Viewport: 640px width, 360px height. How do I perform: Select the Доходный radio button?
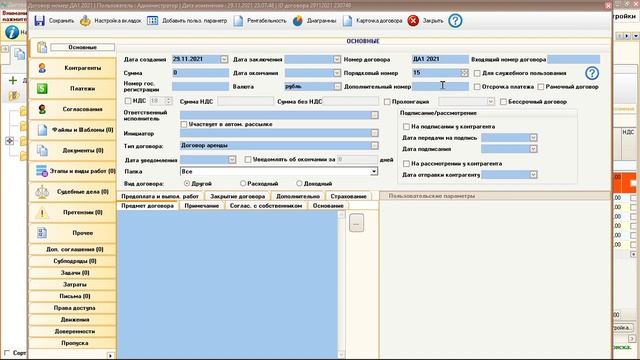tap(299, 184)
